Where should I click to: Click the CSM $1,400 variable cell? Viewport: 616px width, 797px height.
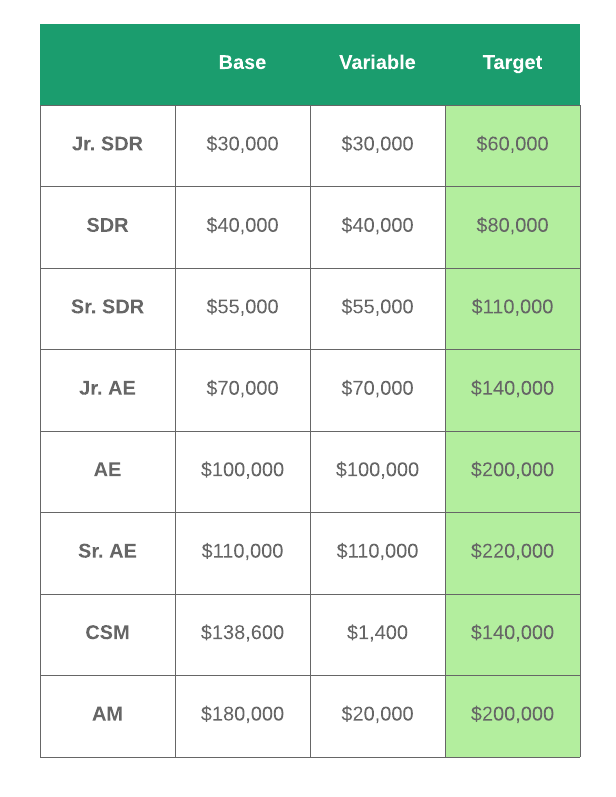377,633
